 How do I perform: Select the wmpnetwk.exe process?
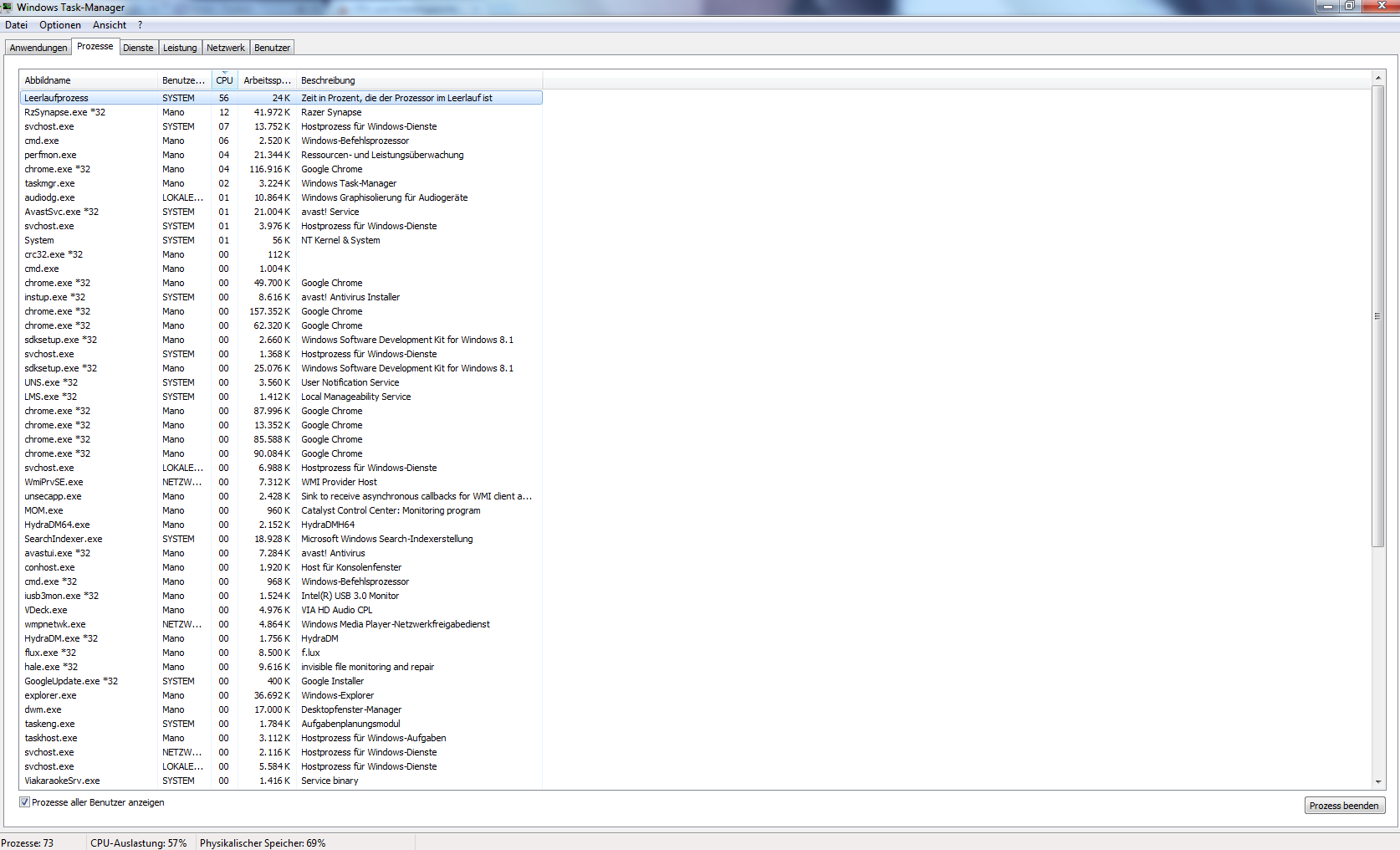[281, 624]
